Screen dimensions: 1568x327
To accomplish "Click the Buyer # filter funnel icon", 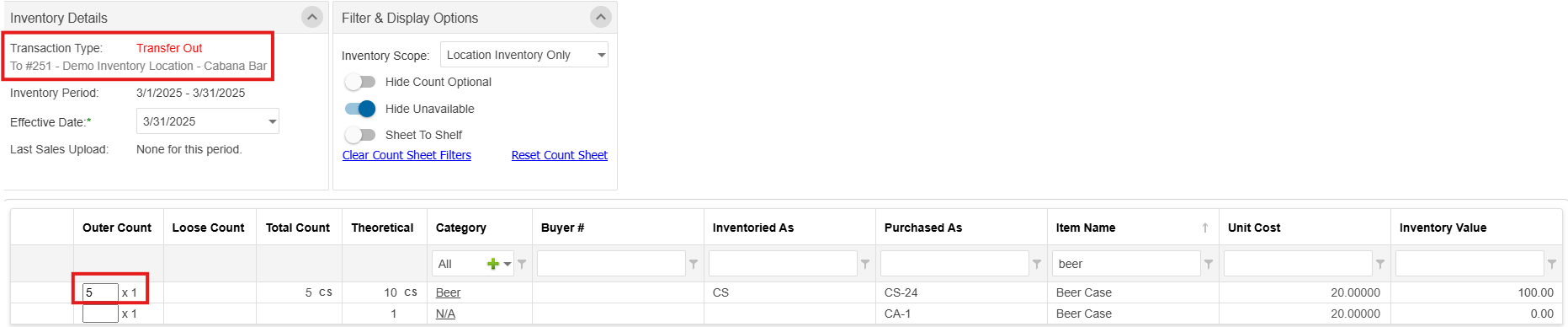I will click(x=694, y=264).
